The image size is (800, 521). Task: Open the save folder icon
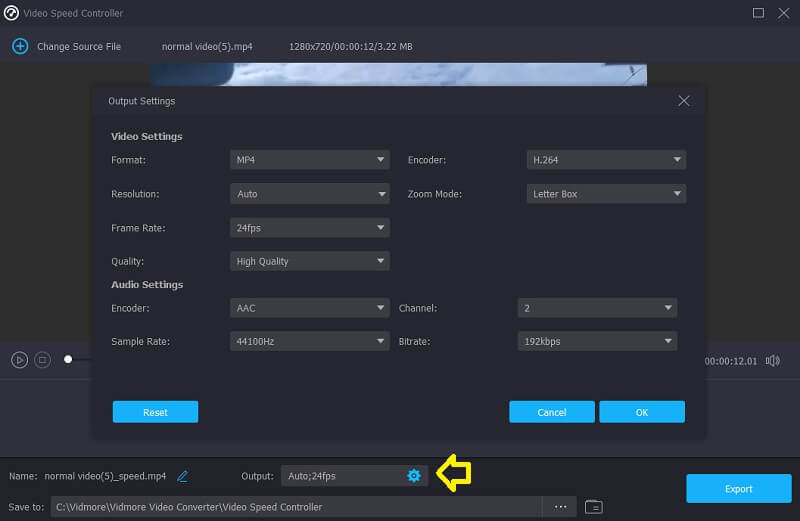(593, 507)
